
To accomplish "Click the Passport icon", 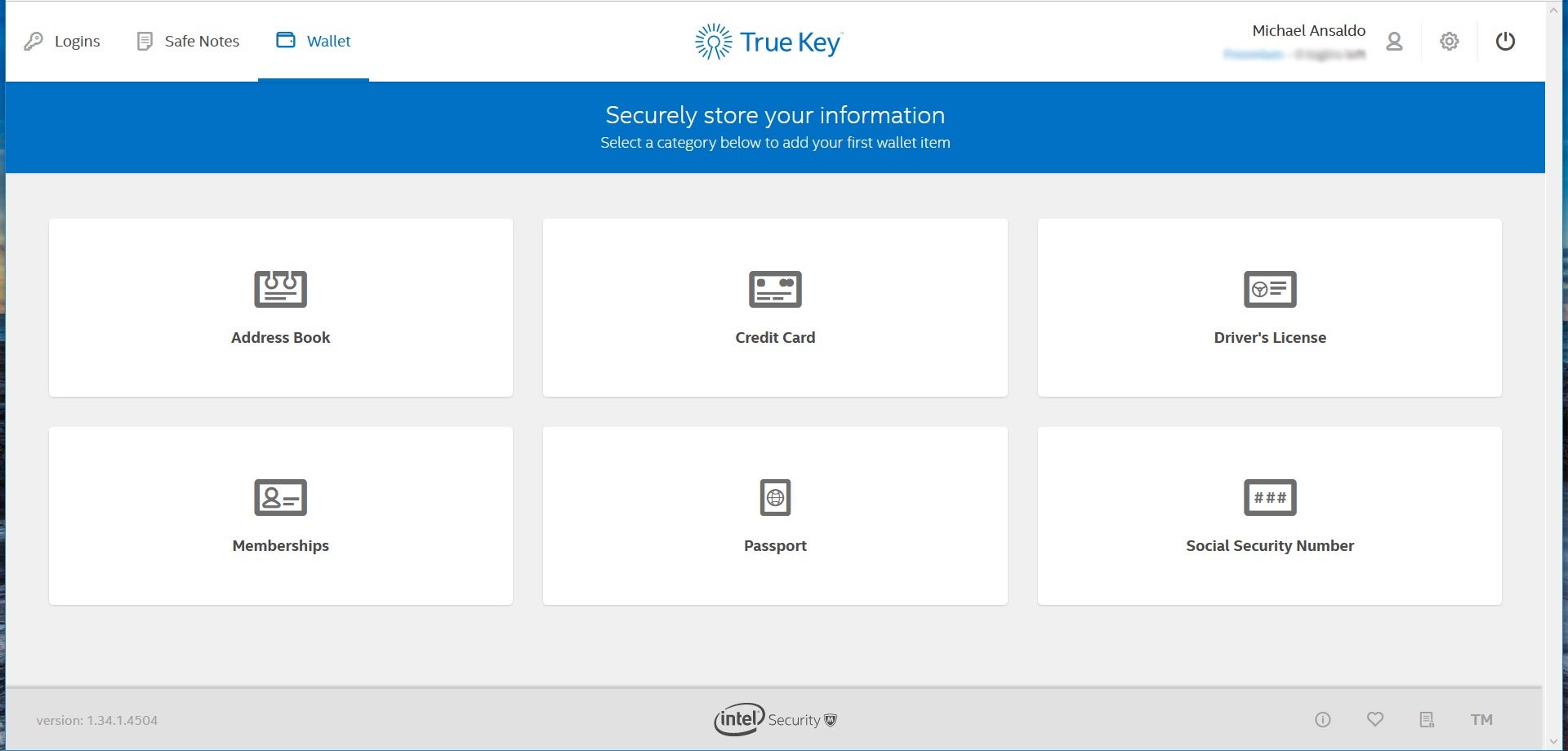I will (x=775, y=497).
